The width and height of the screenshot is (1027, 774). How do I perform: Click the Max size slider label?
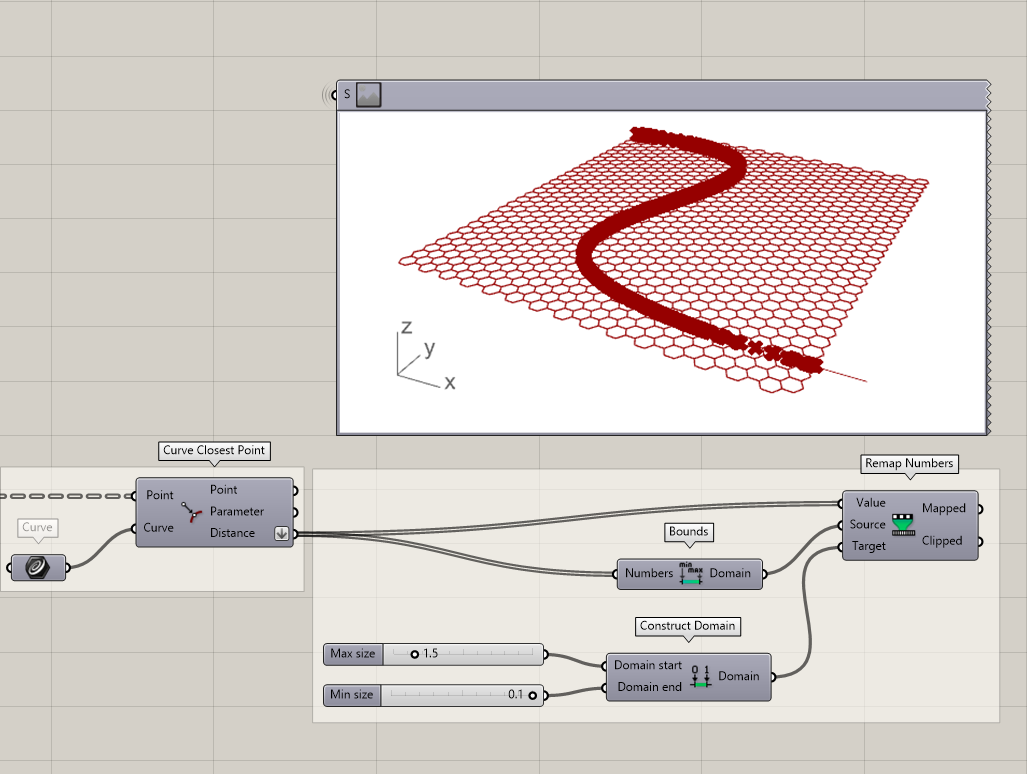pos(353,654)
